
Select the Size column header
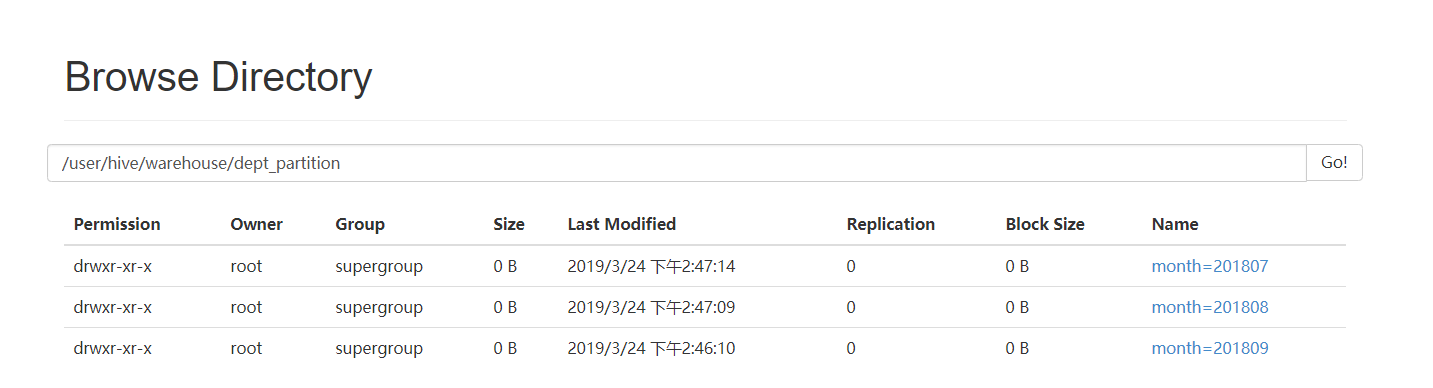(x=509, y=224)
